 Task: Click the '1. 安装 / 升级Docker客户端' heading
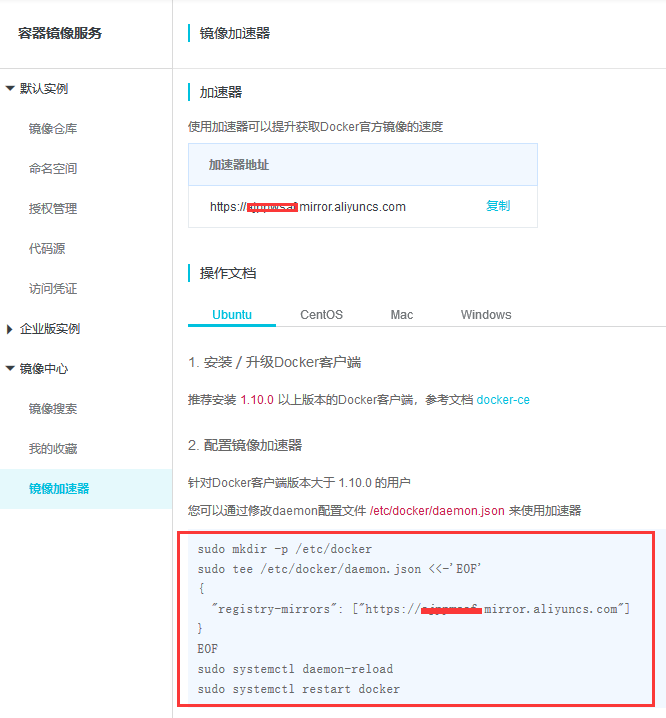[x=274, y=362]
